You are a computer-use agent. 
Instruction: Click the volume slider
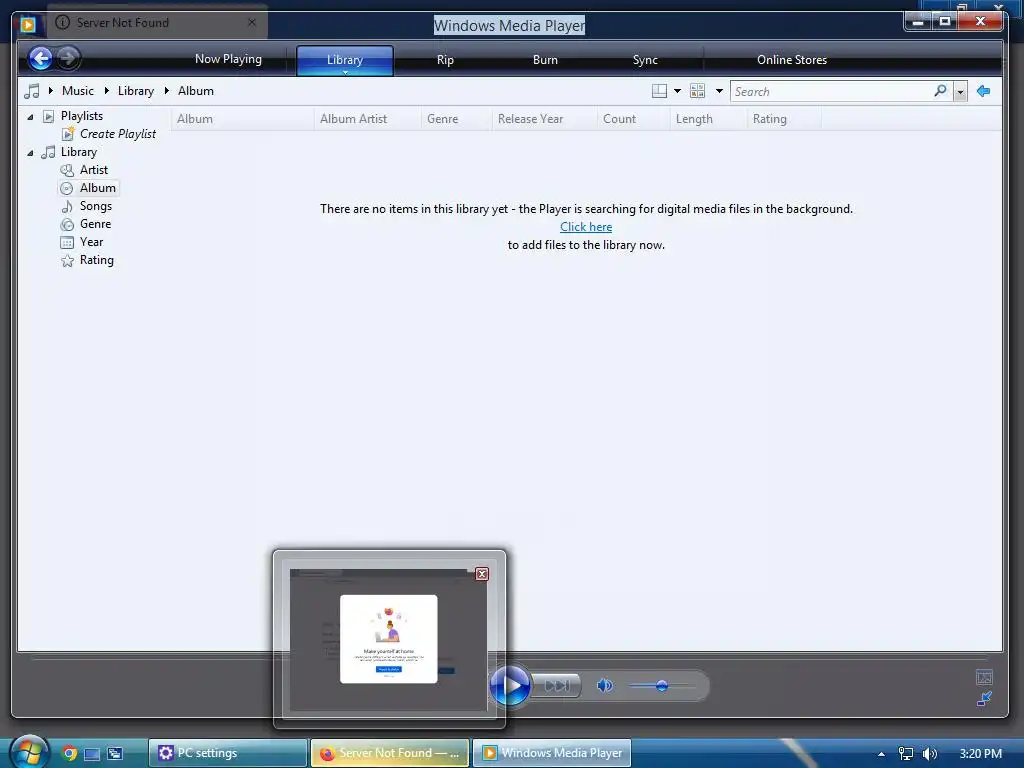click(x=661, y=686)
